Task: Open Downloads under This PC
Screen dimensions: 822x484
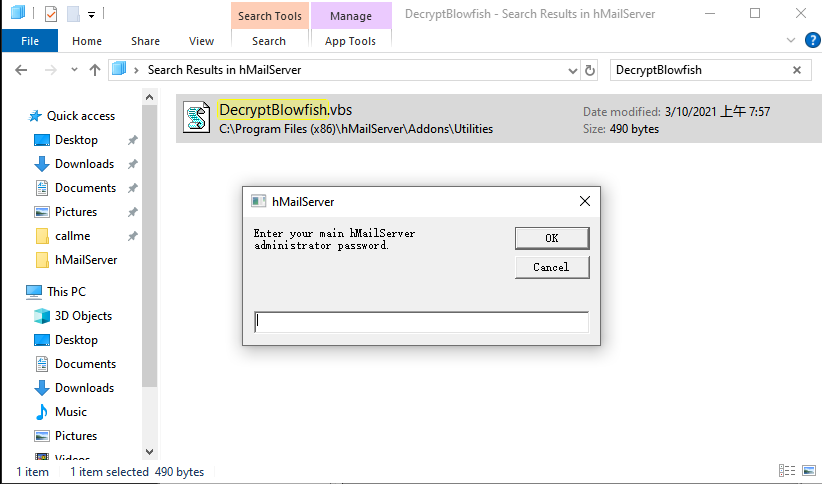Action: (84, 388)
